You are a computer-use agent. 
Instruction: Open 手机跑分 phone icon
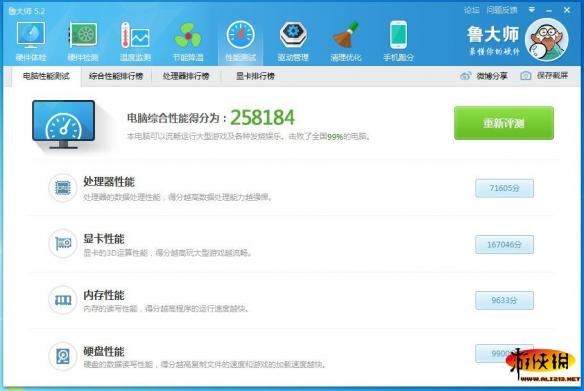(398, 35)
